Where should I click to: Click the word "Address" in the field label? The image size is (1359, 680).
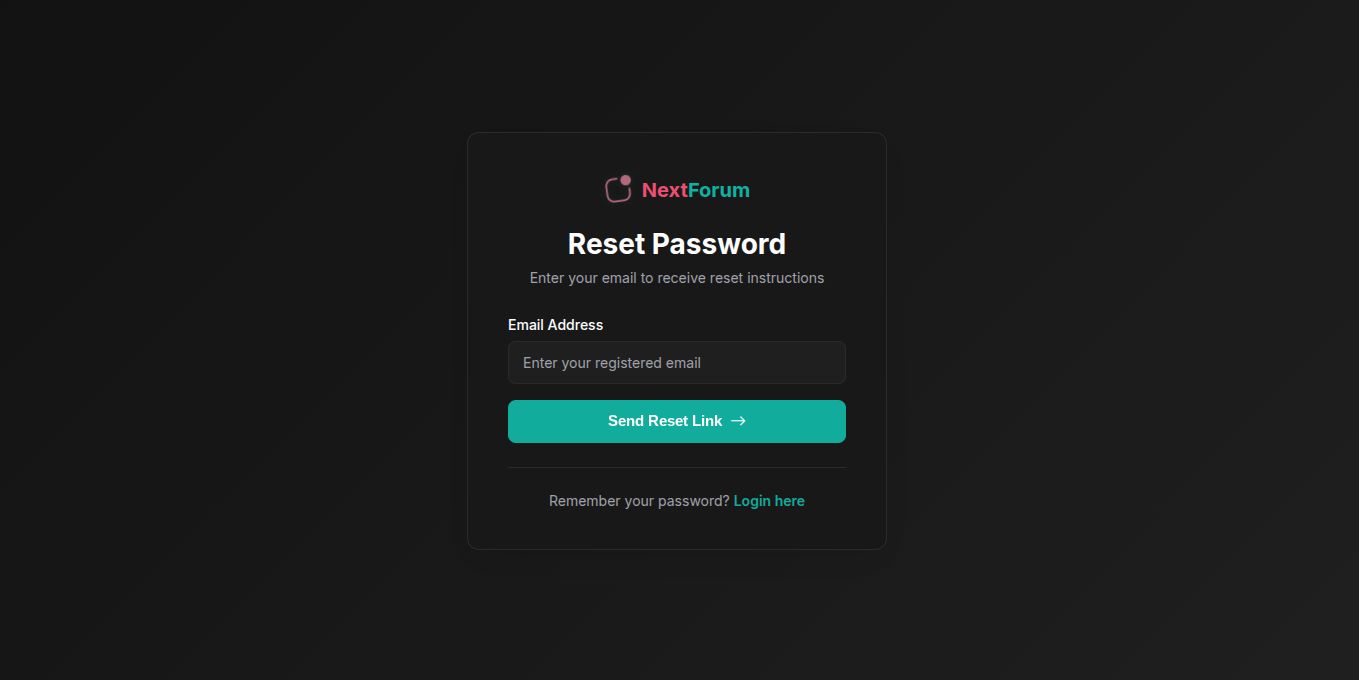click(575, 325)
